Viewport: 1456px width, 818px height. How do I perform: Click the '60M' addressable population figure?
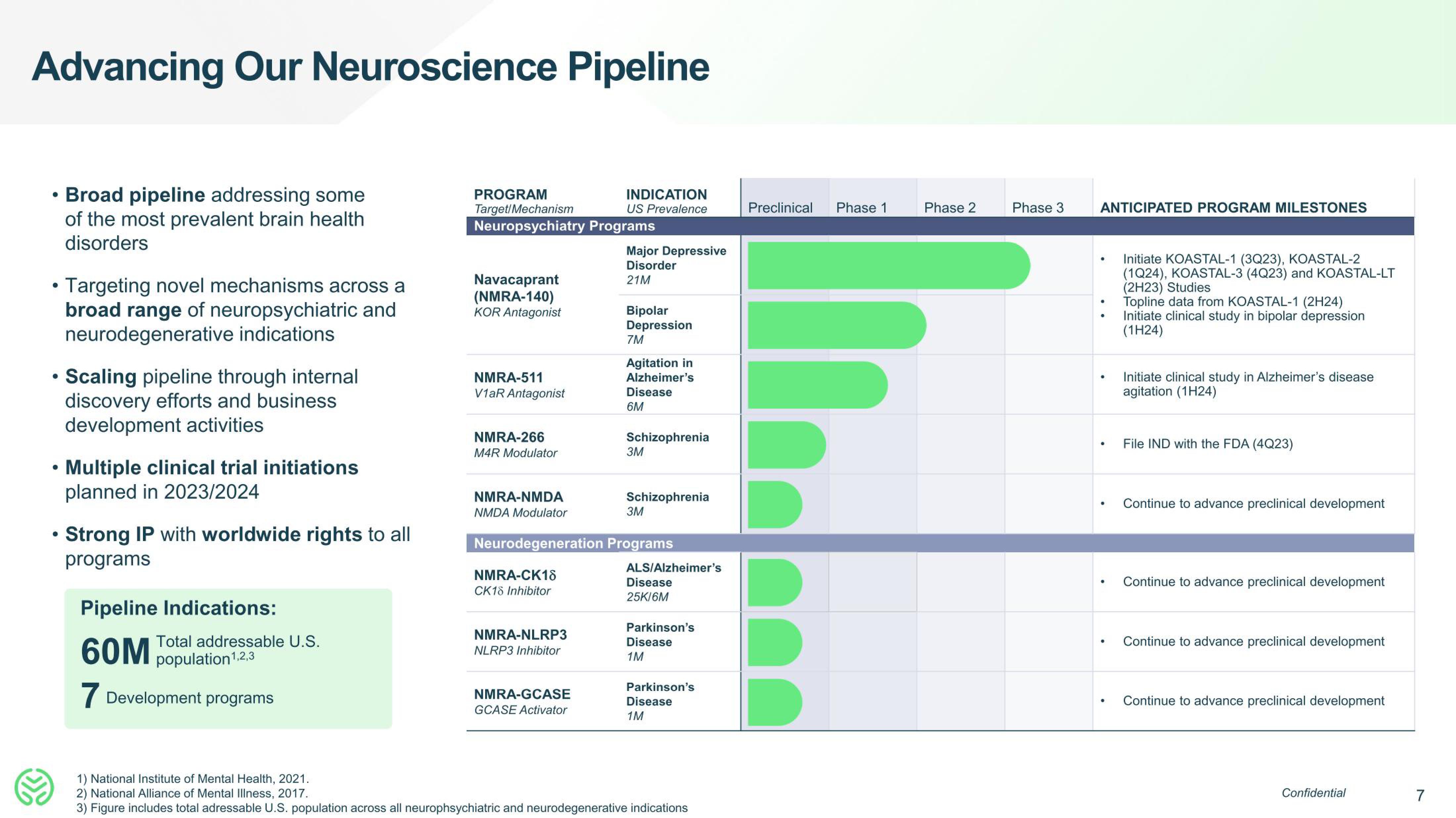115,651
